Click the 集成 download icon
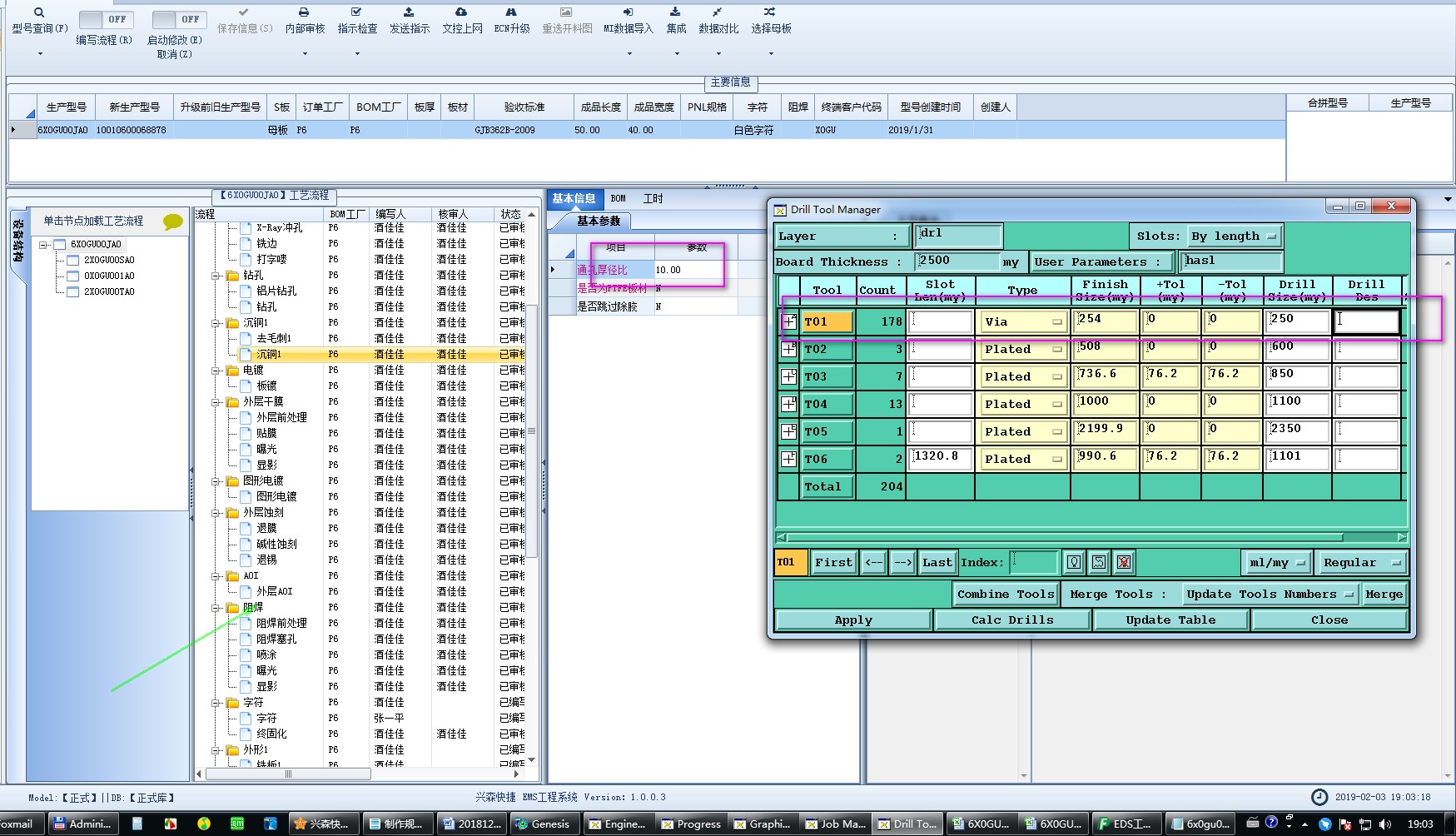 [x=675, y=12]
